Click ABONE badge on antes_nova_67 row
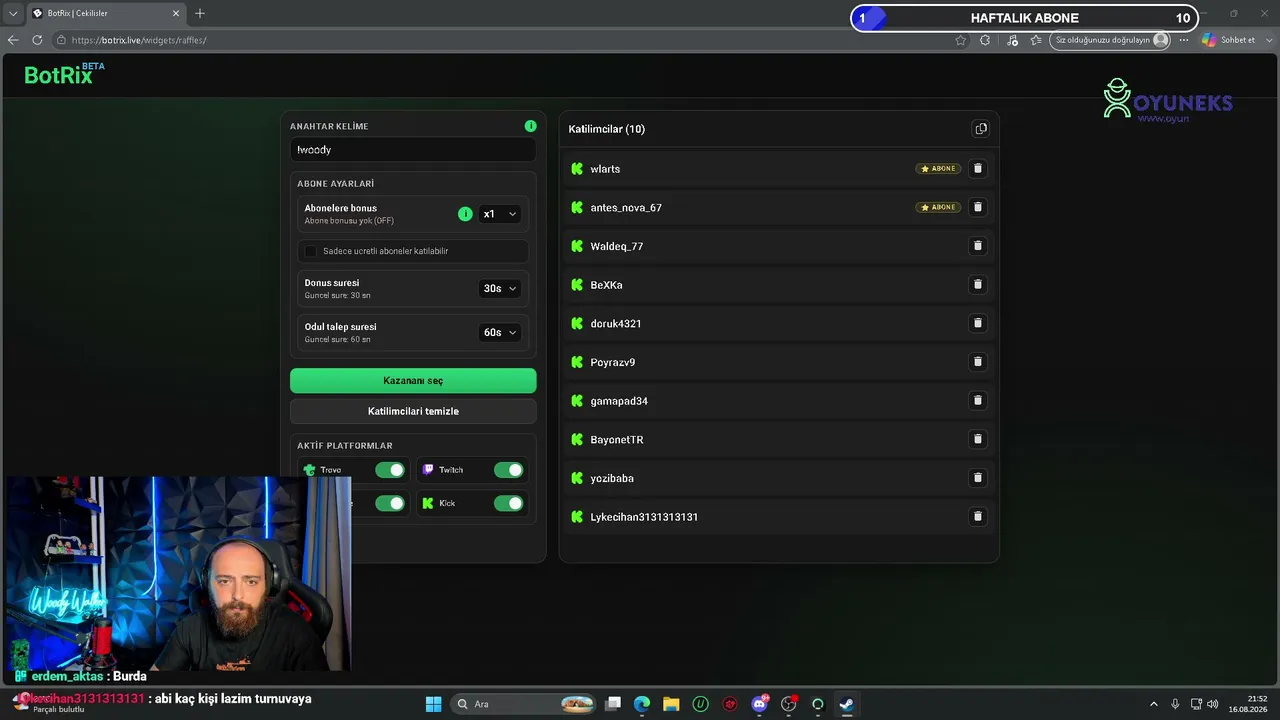 coord(938,207)
